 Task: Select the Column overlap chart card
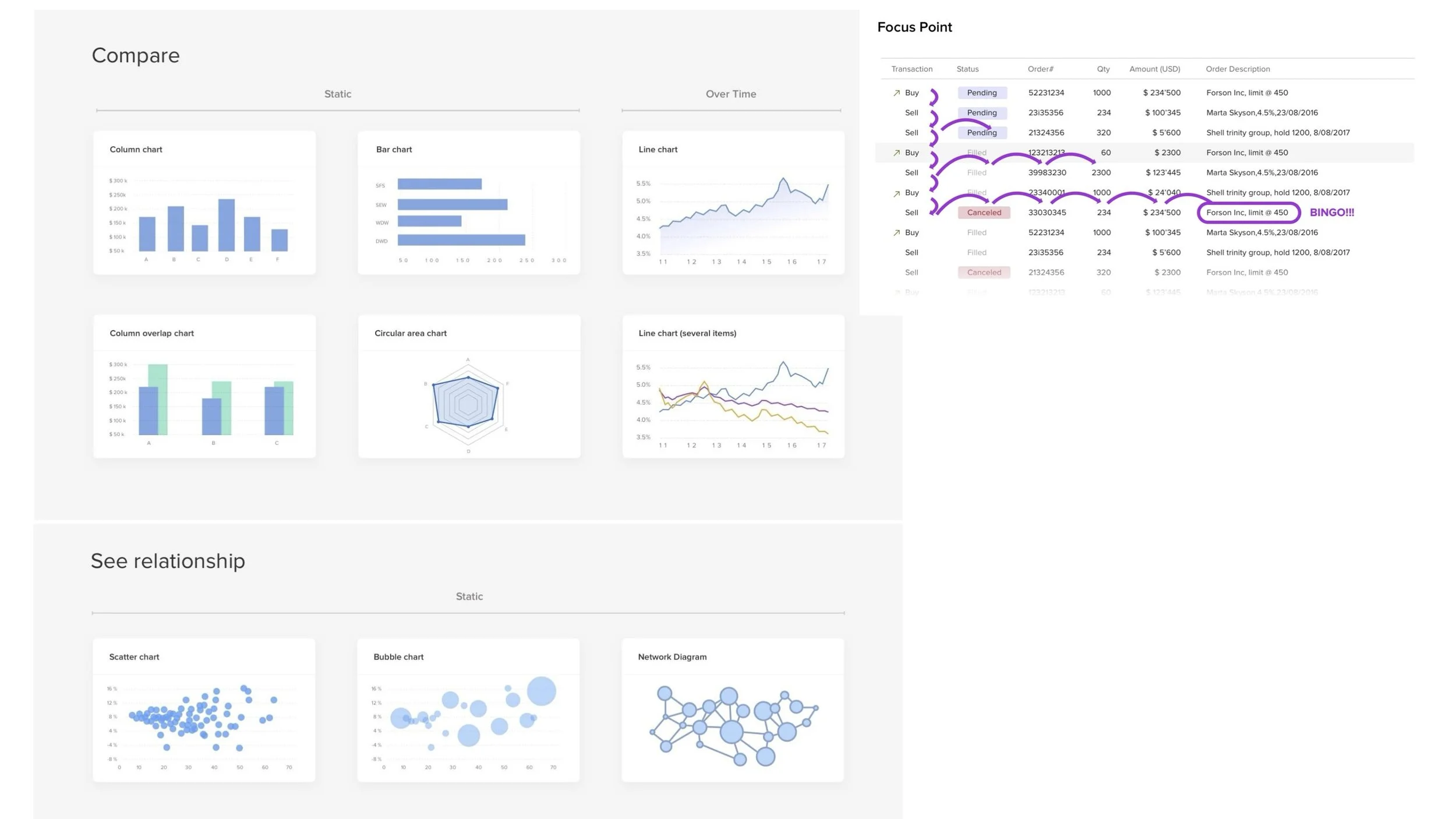204,386
